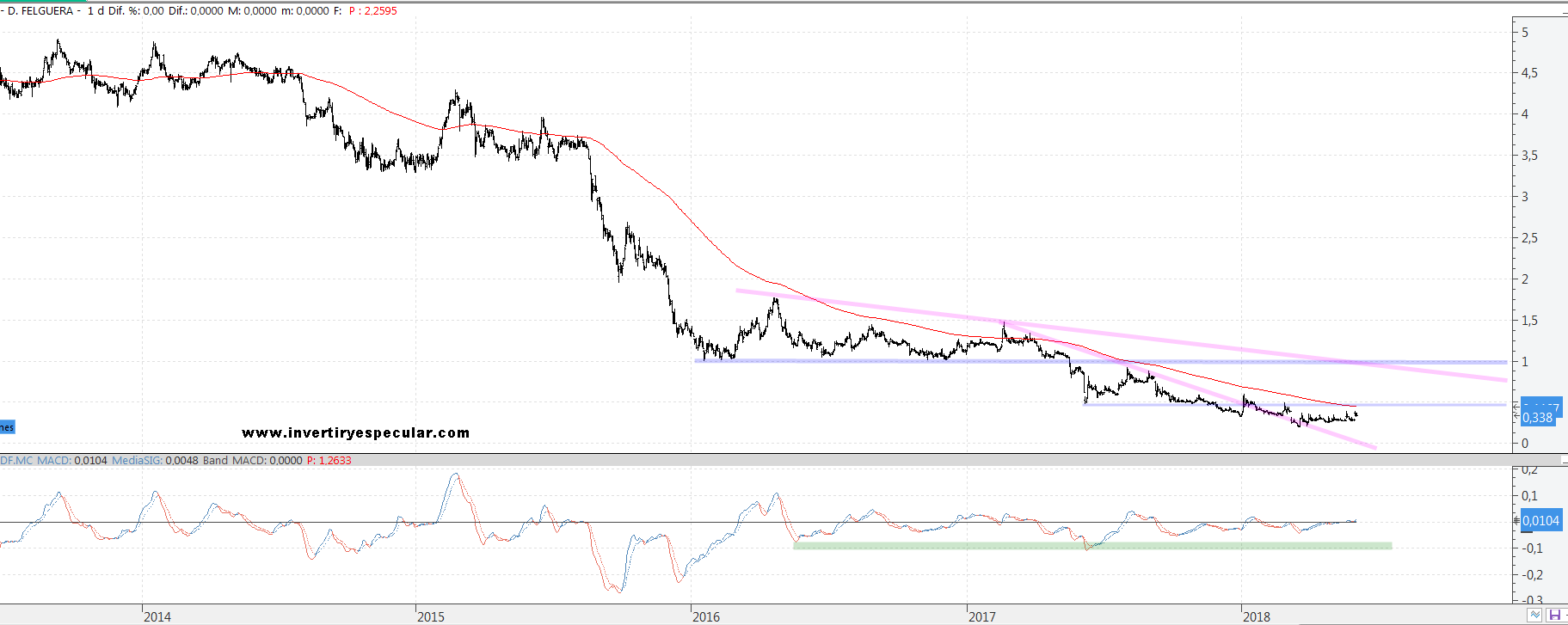Select the green shaded MACD support band
Viewport: 1568px width, 625px height.
pyautogui.click(x=1091, y=546)
